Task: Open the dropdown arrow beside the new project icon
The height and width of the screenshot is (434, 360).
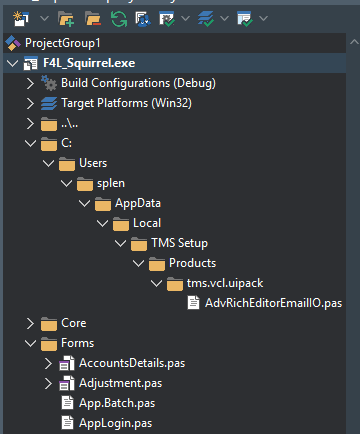Action: pyautogui.click(x=44, y=18)
